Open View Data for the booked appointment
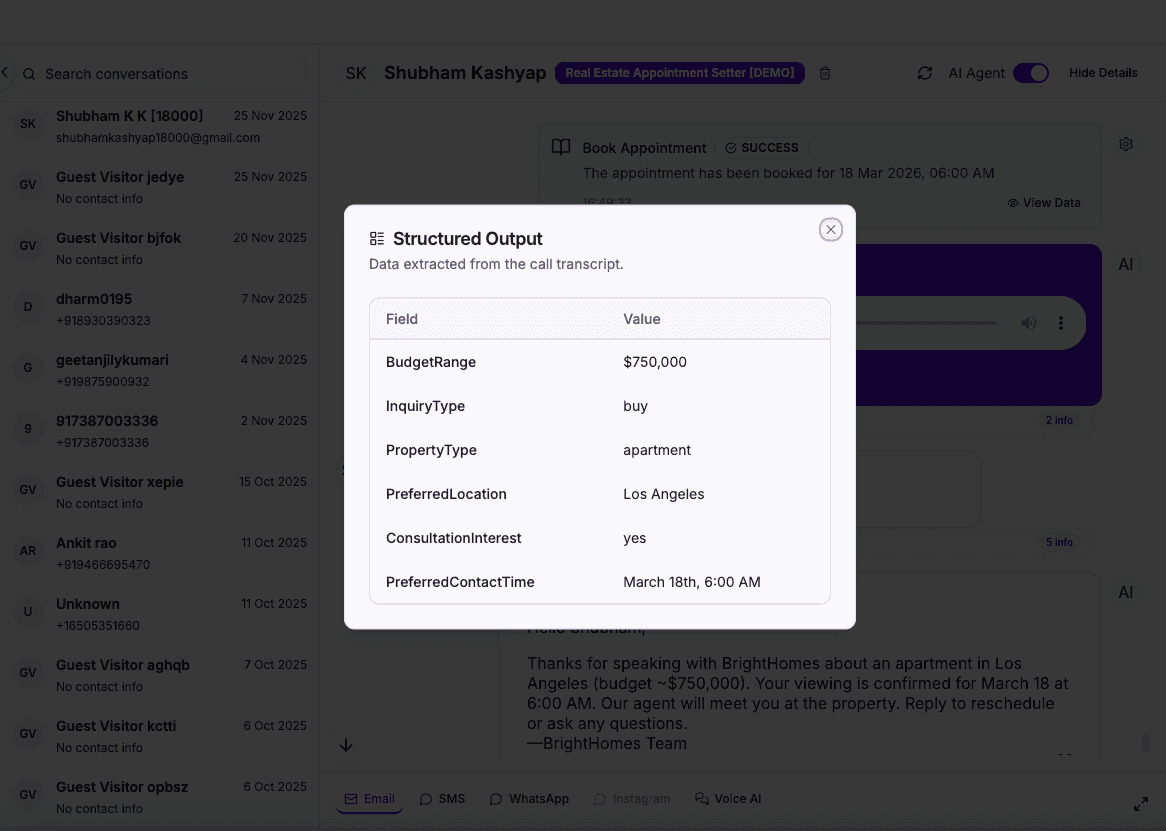The image size is (1166, 831). pyautogui.click(x=1043, y=202)
